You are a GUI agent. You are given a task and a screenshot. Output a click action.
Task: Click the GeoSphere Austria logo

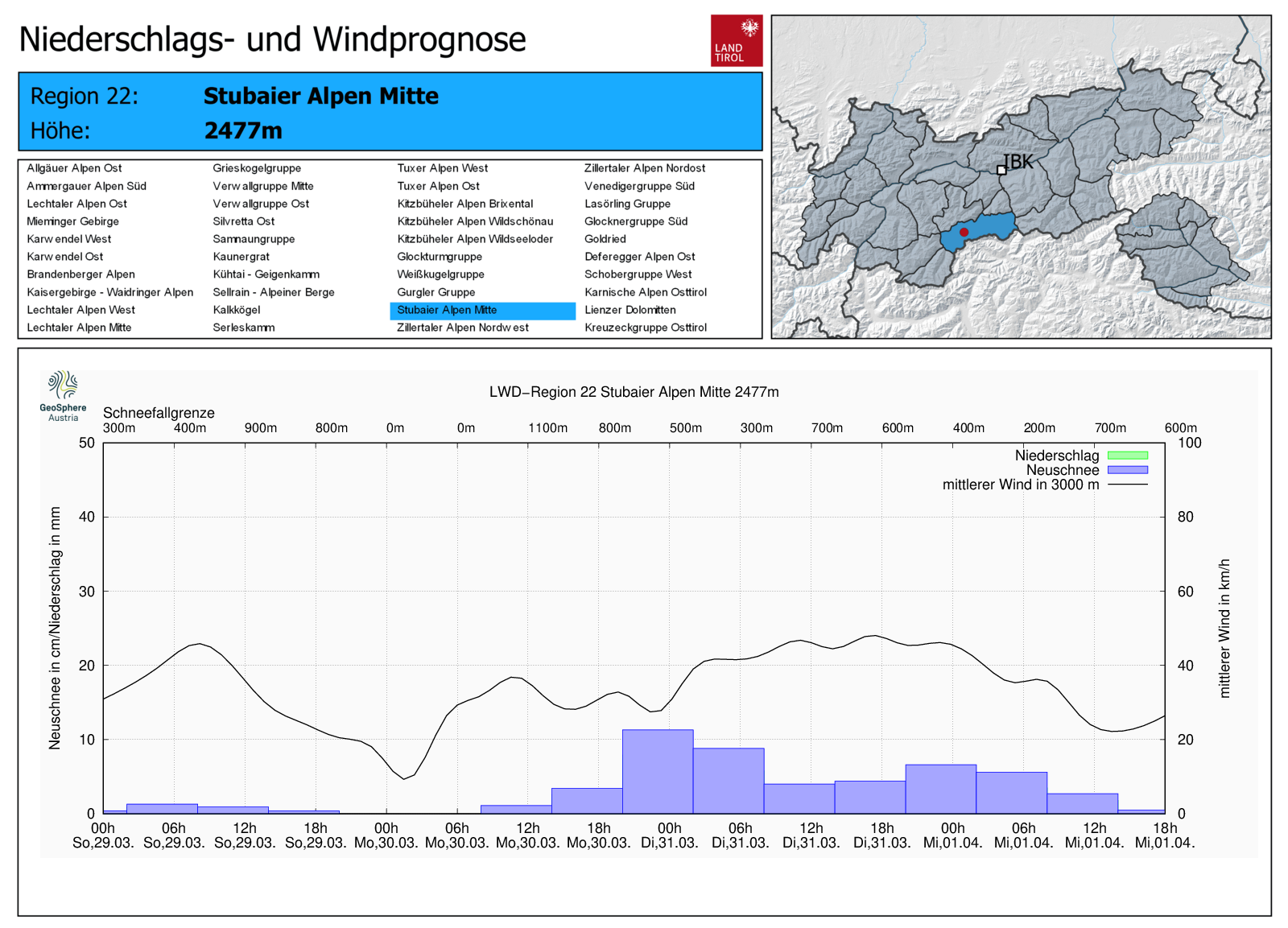(x=63, y=395)
